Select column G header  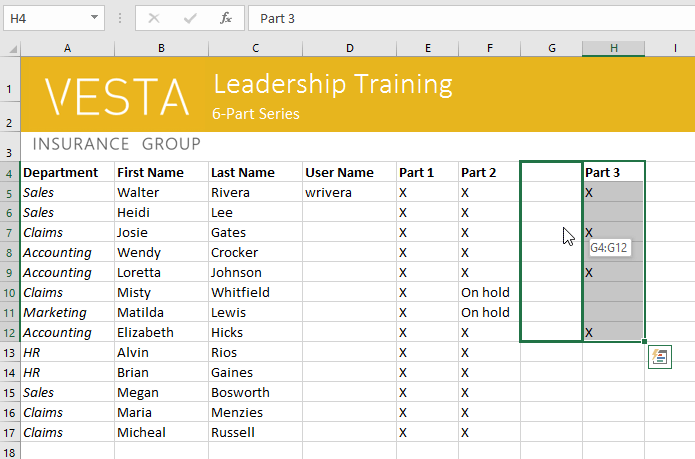click(x=551, y=48)
